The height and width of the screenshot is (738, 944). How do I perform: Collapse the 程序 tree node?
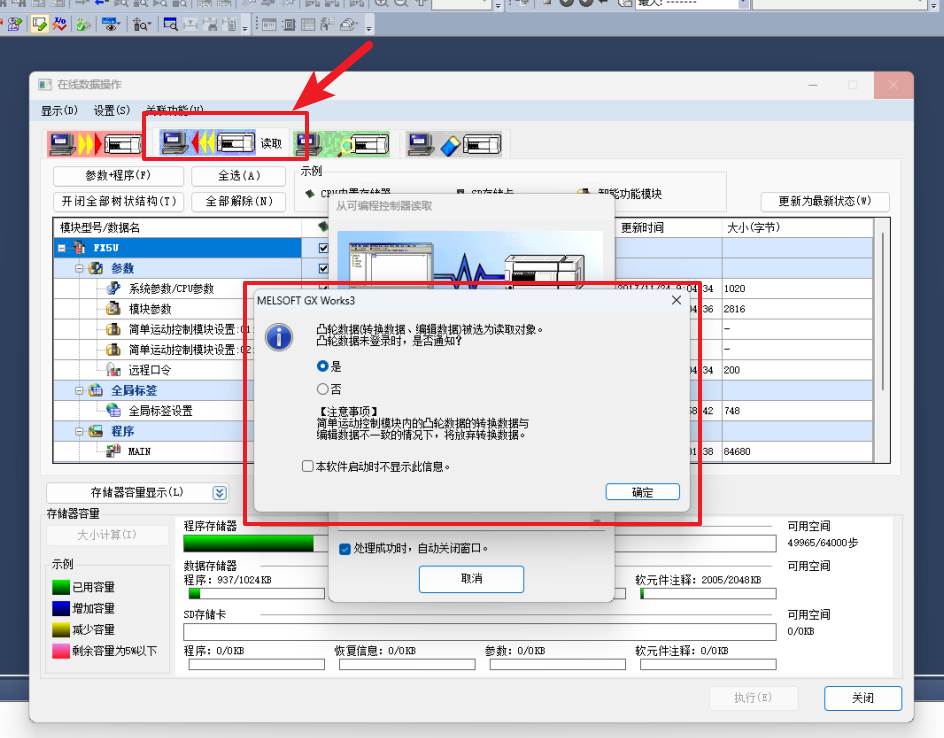coord(79,431)
